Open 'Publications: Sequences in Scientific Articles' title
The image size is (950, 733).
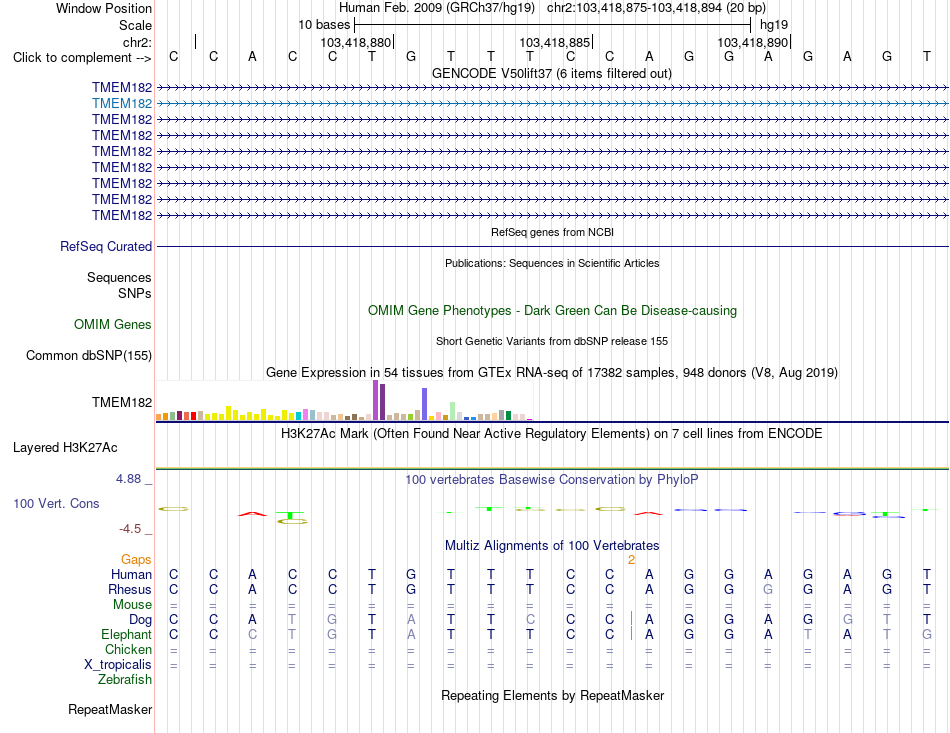point(552,263)
